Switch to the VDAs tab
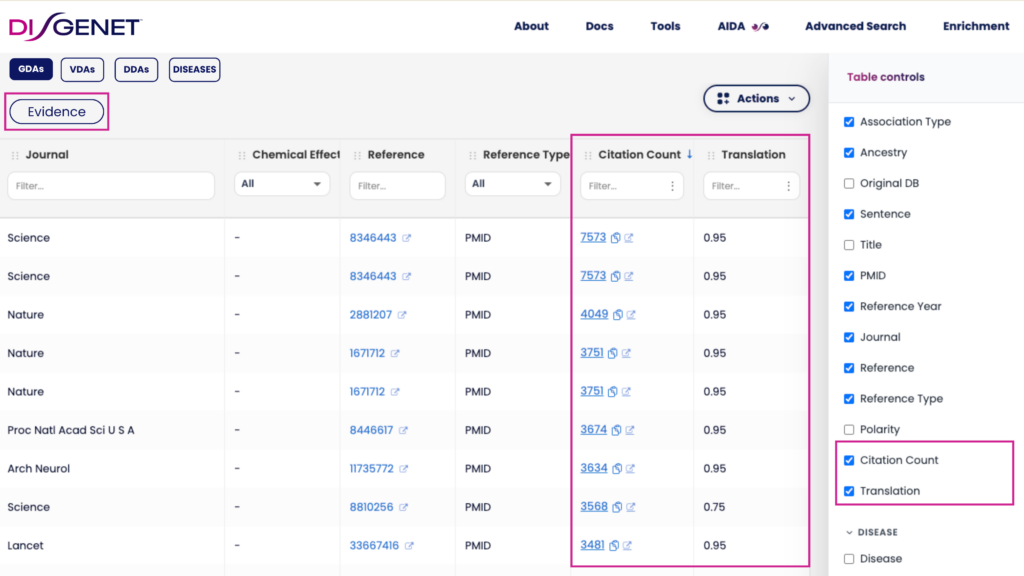 click(82, 69)
